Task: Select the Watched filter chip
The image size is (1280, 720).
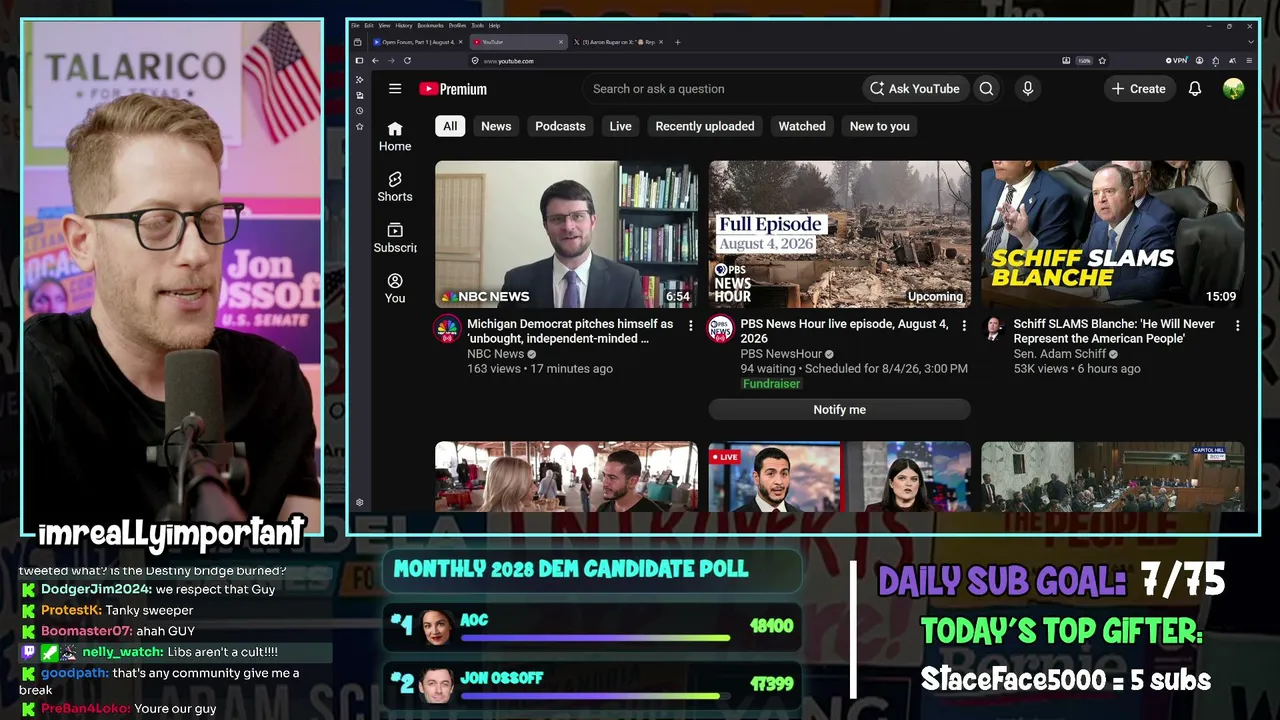Action: click(802, 126)
